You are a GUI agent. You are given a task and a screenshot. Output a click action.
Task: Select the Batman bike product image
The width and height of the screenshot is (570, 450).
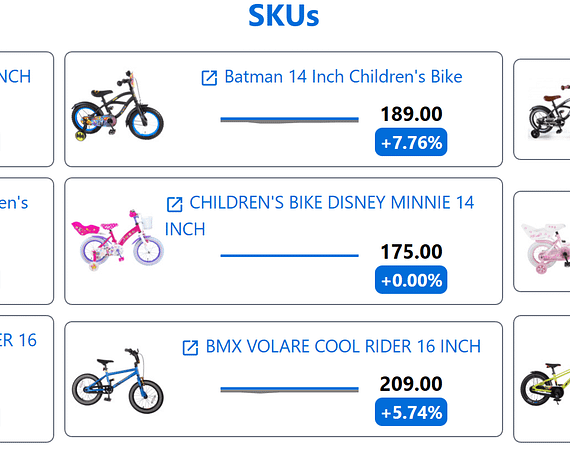pos(117,106)
